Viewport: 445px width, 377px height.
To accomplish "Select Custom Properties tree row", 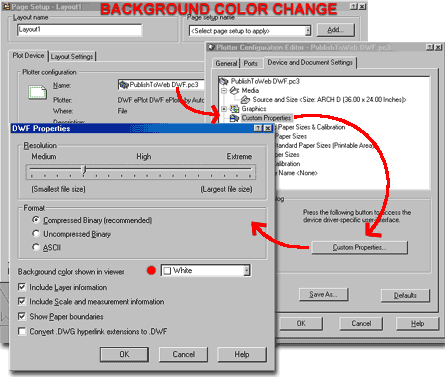I will [x=266, y=118].
